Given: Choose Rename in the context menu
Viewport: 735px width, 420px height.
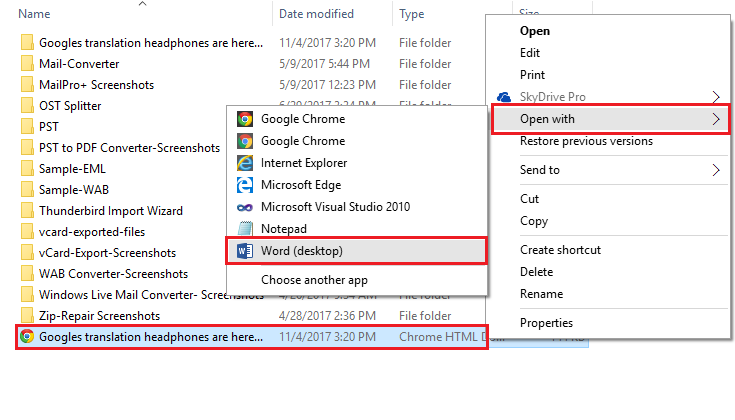Looking at the screenshot, I should (541, 294).
